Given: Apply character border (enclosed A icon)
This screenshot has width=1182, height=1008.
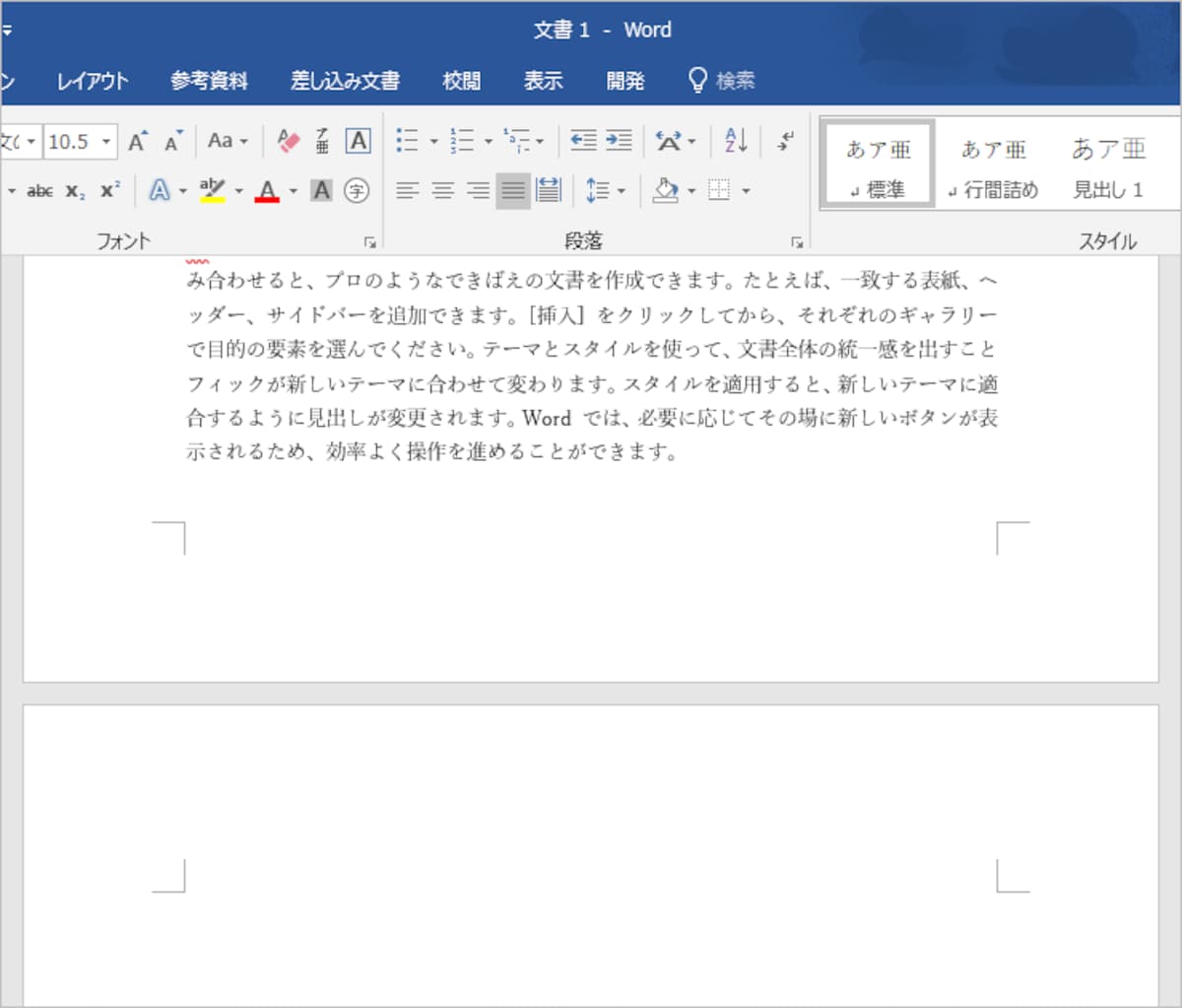Looking at the screenshot, I should (x=358, y=141).
